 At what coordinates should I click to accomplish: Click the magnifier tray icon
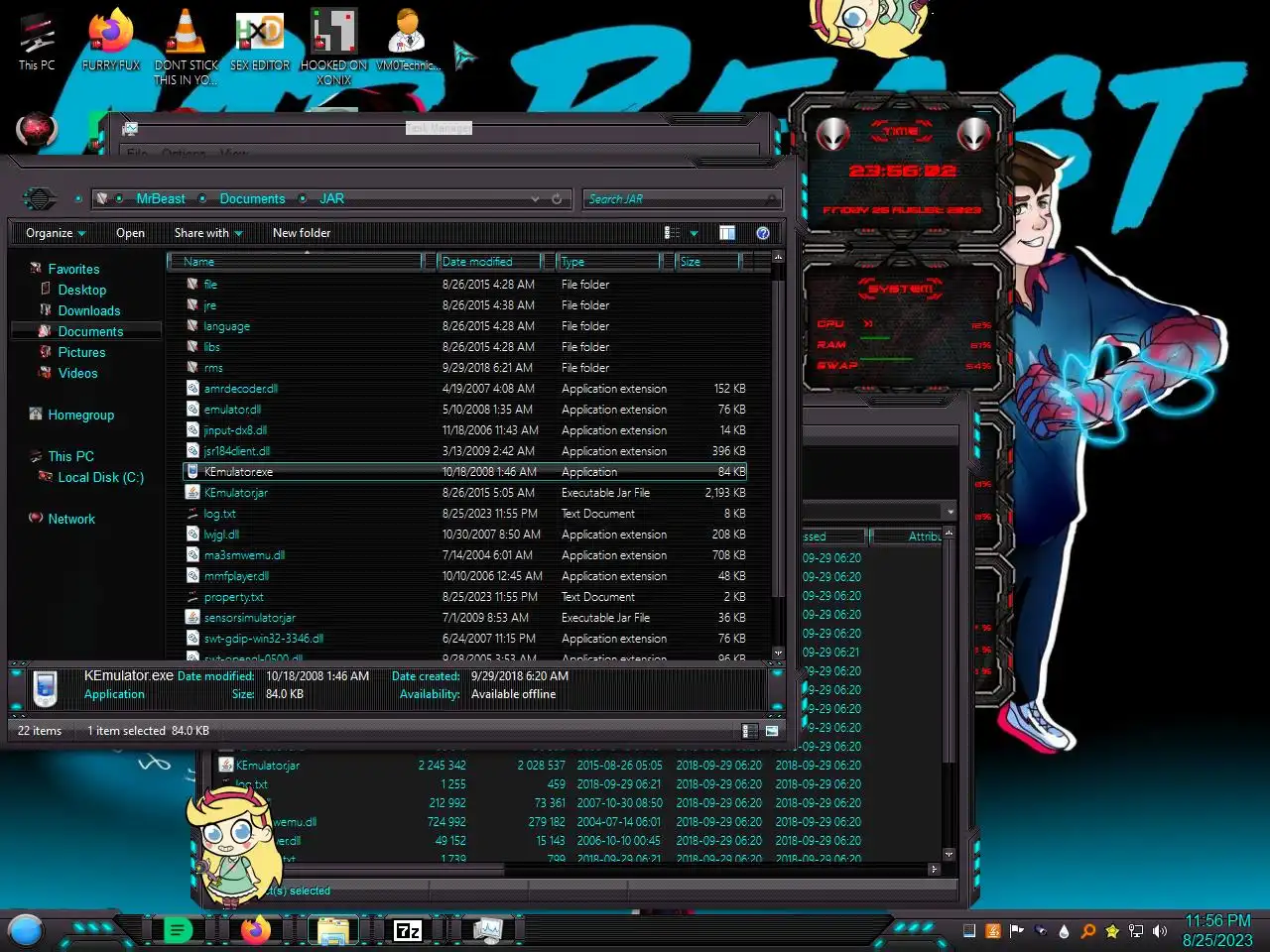pyautogui.click(x=1088, y=931)
